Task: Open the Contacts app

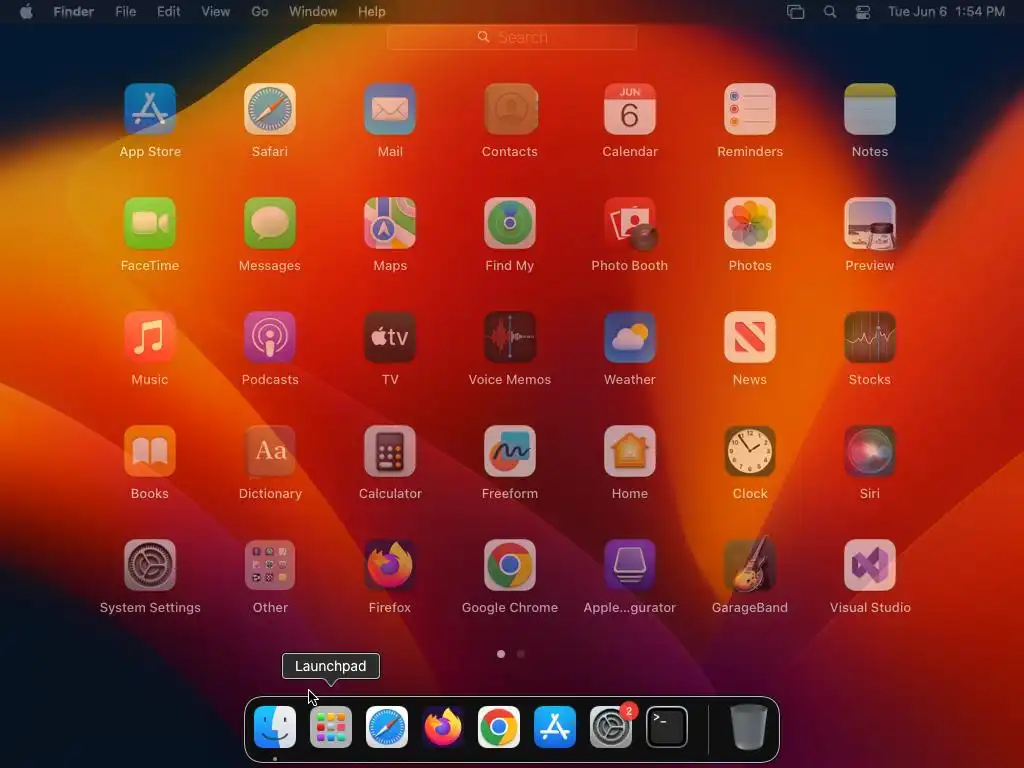Action: [x=510, y=109]
